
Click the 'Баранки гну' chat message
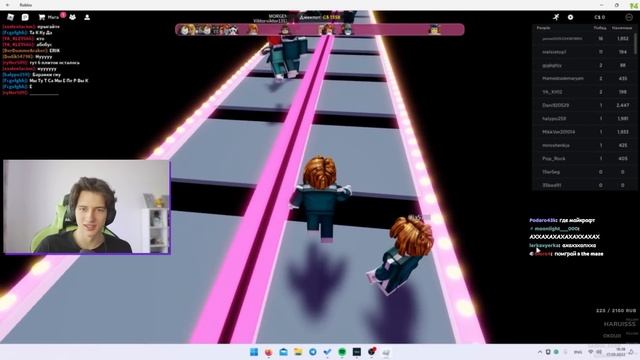point(47,75)
